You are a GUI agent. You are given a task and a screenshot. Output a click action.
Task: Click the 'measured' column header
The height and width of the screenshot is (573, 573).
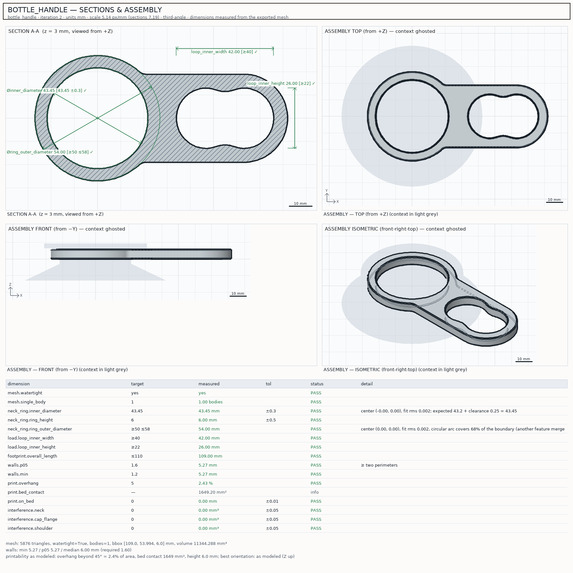click(209, 384)
